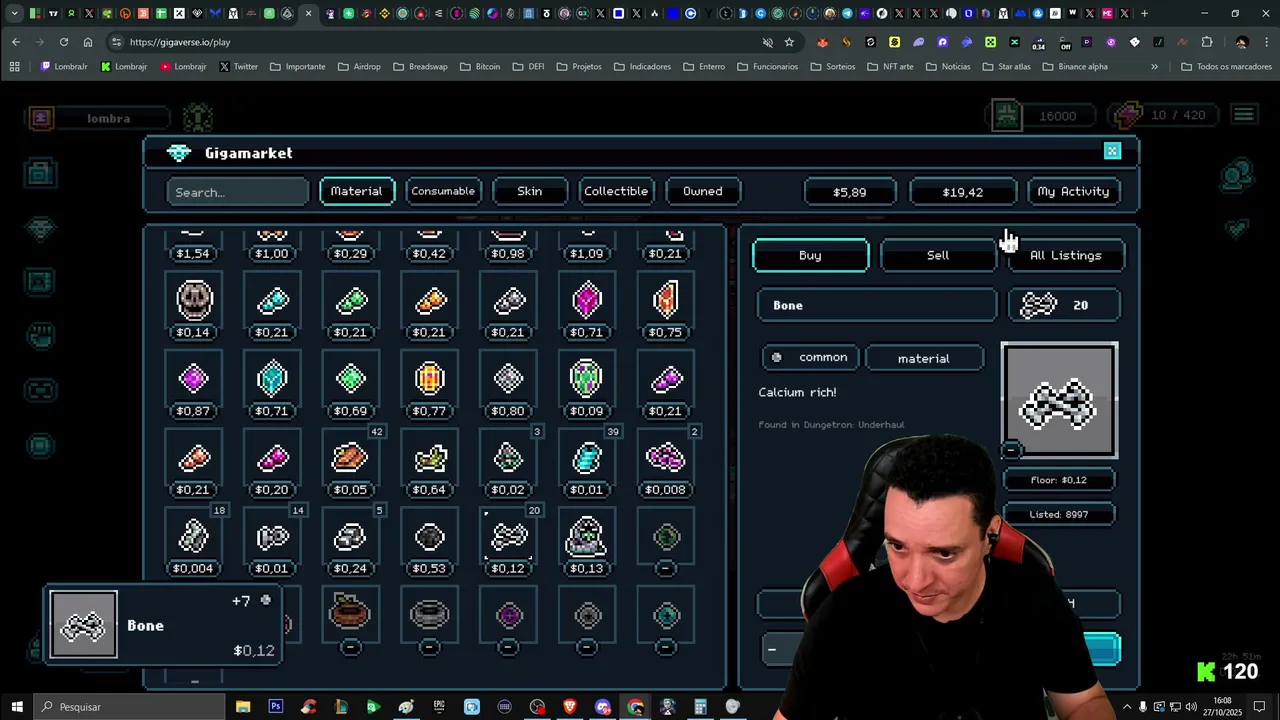1280x720 pixels.
Task: Click the Listed: 8997 label
Action: pos(1059,514)
